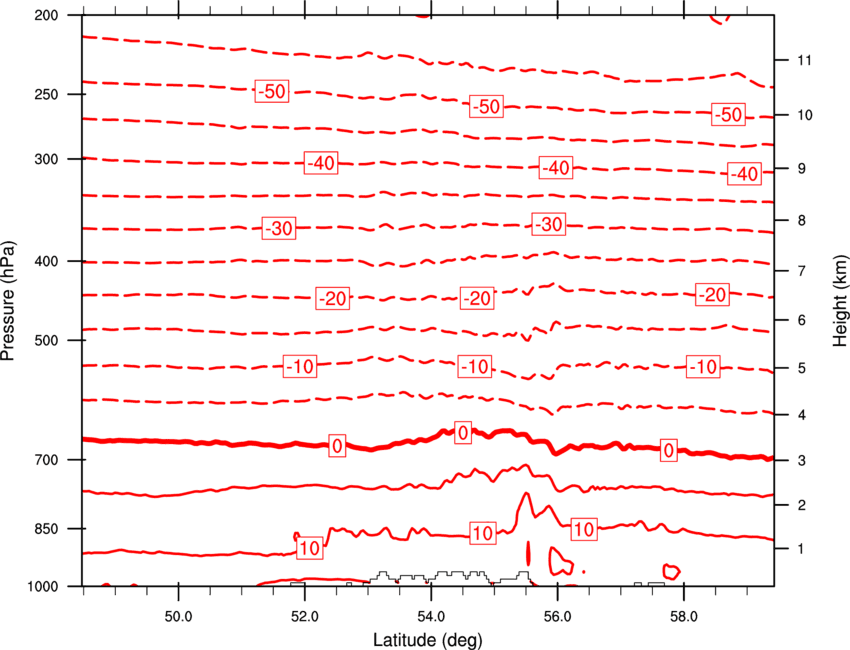Click the 56.0 latitude tick label
Screen dimensions: 850x650
557,617
